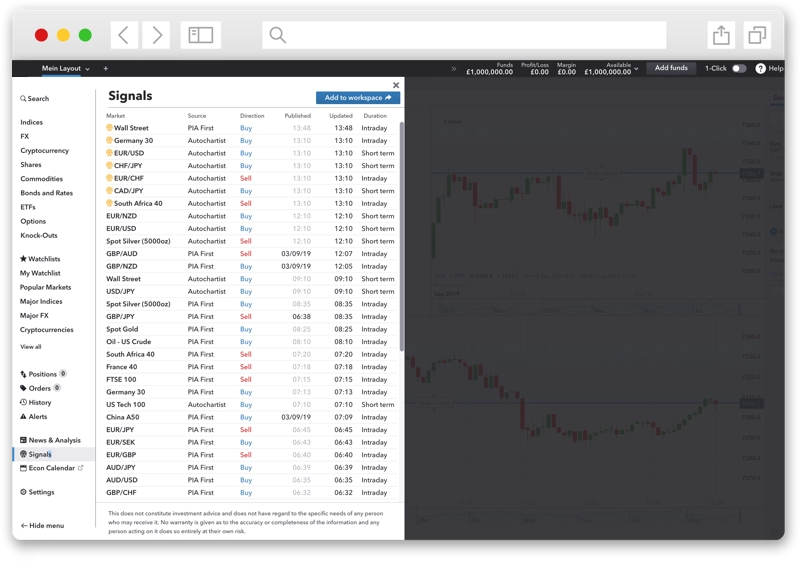Open Econ Calendar in sidebar
Image resolution: width=800 pixels, height=564 pixels.
tap(51, 468)
